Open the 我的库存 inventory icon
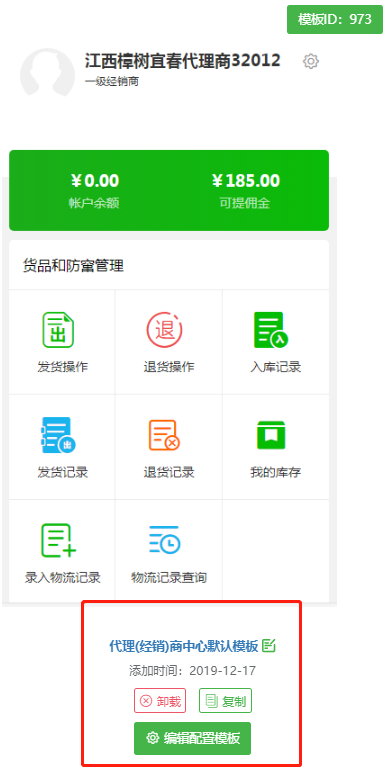 (271, 435)
